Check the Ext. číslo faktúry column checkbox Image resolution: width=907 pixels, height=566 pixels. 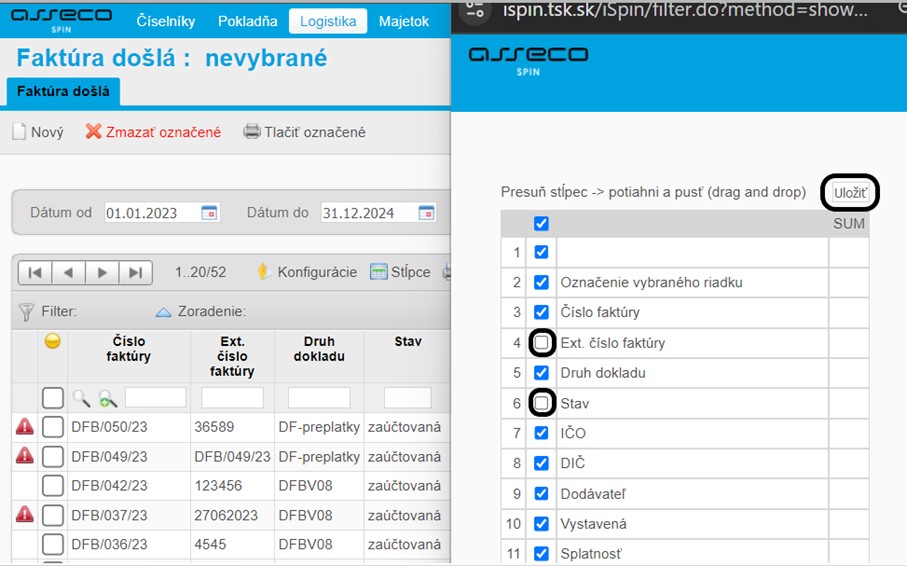pos(541,343)
